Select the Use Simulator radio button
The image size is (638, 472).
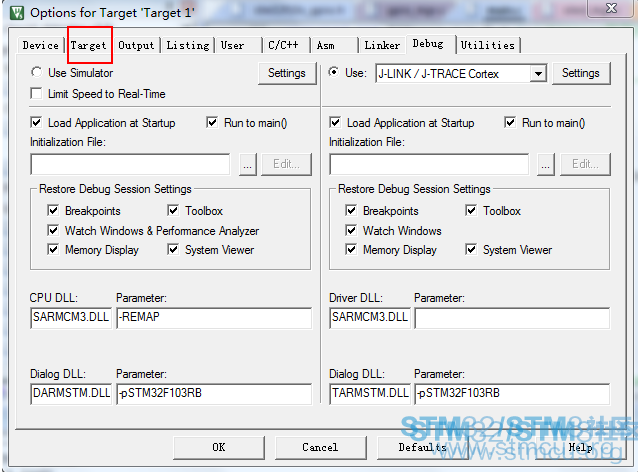[x=36, y=72]
